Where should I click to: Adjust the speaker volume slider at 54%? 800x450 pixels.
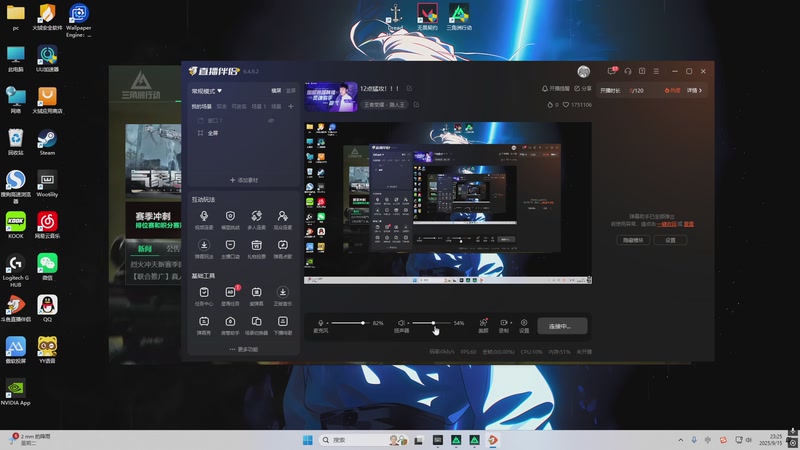[432, 323]
